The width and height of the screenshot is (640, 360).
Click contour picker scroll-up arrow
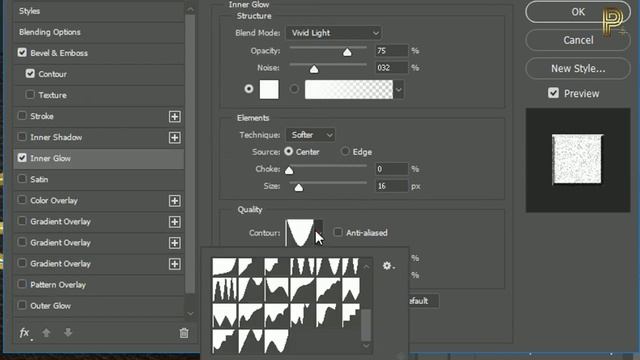pyautogui.click(x=366, y=267)
